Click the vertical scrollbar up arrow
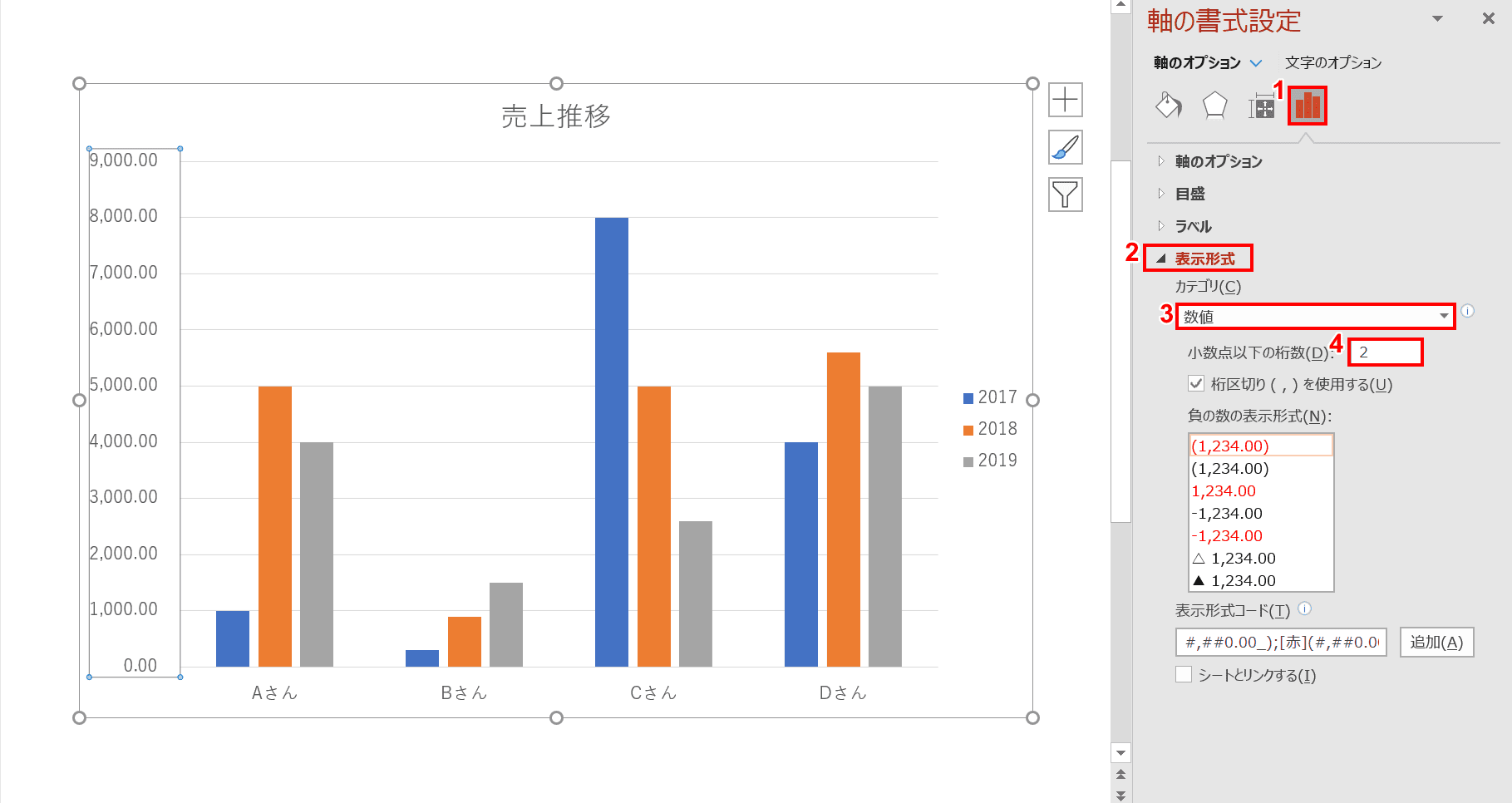 [1120, 6]
